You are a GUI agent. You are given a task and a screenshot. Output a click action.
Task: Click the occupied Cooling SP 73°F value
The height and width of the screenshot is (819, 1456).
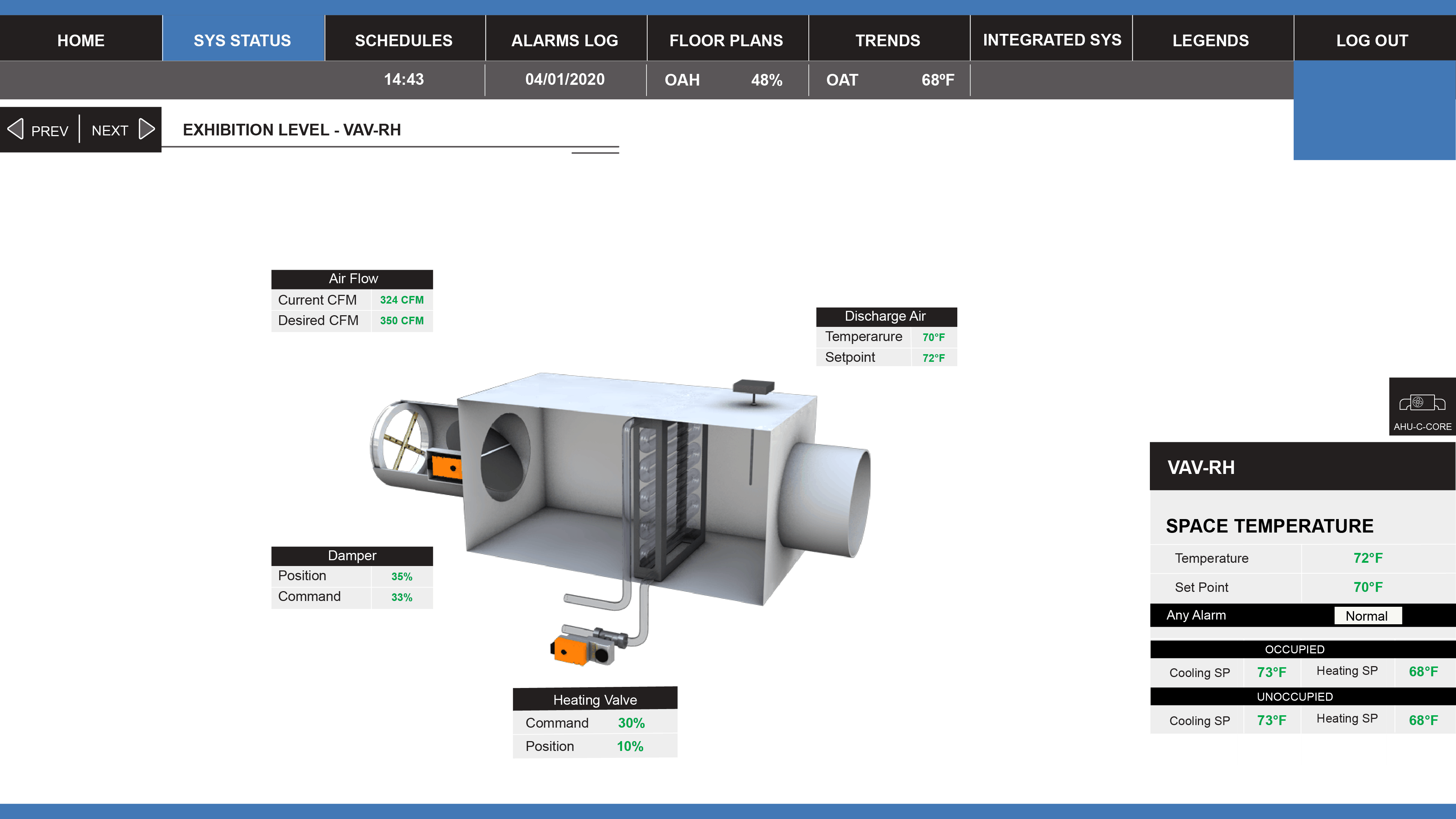1271,673
